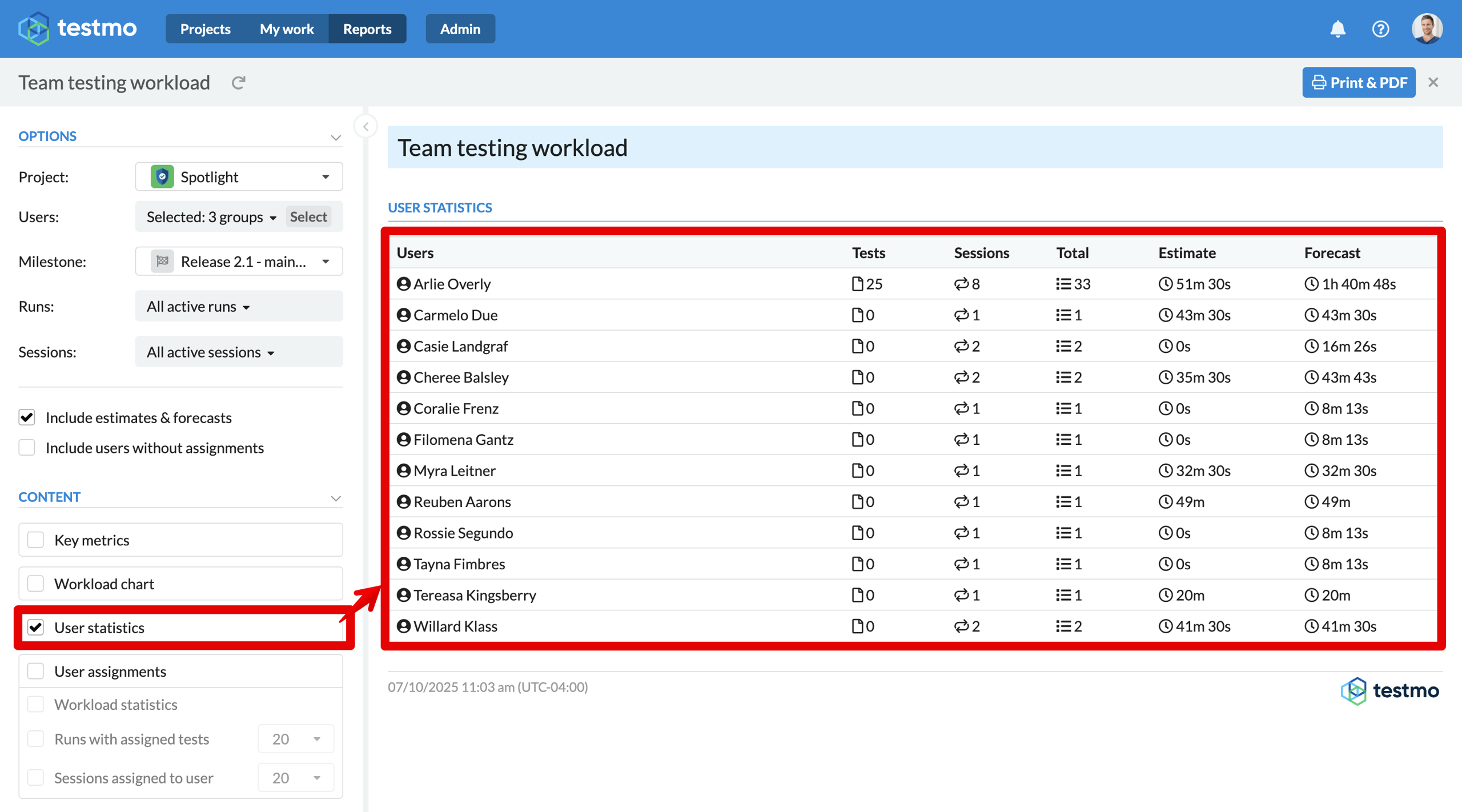This screenshot has width=1462, height=812.
Task: Click the Select users button
Action: (x=308, y=216)
